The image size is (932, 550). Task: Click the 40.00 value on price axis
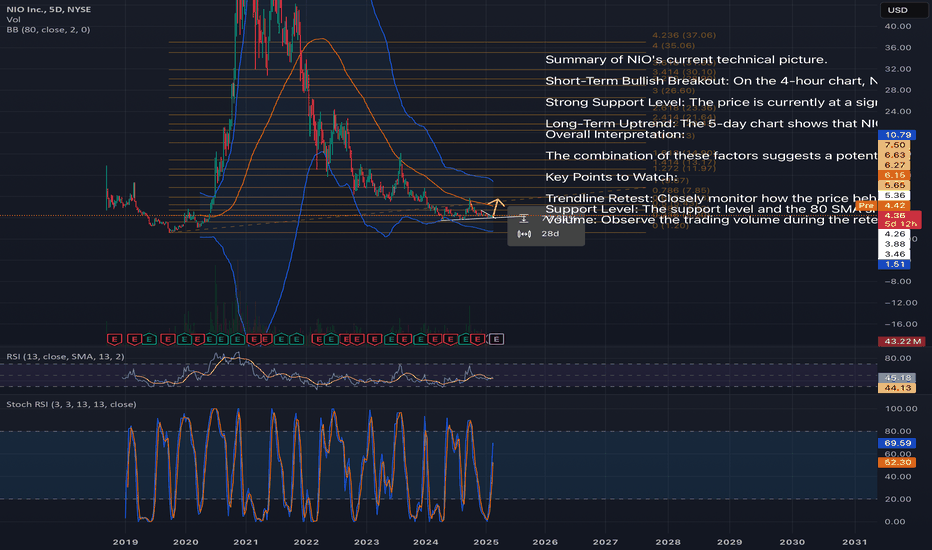898,26
